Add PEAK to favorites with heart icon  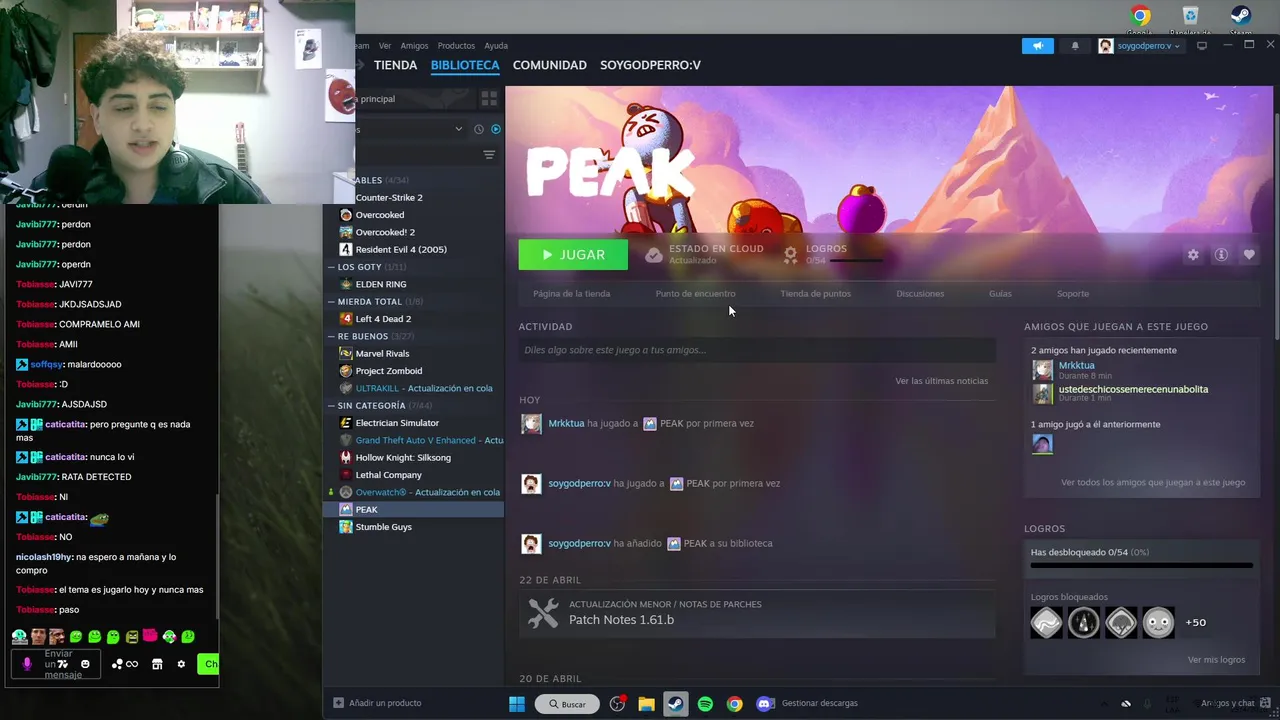[1249, 255]
